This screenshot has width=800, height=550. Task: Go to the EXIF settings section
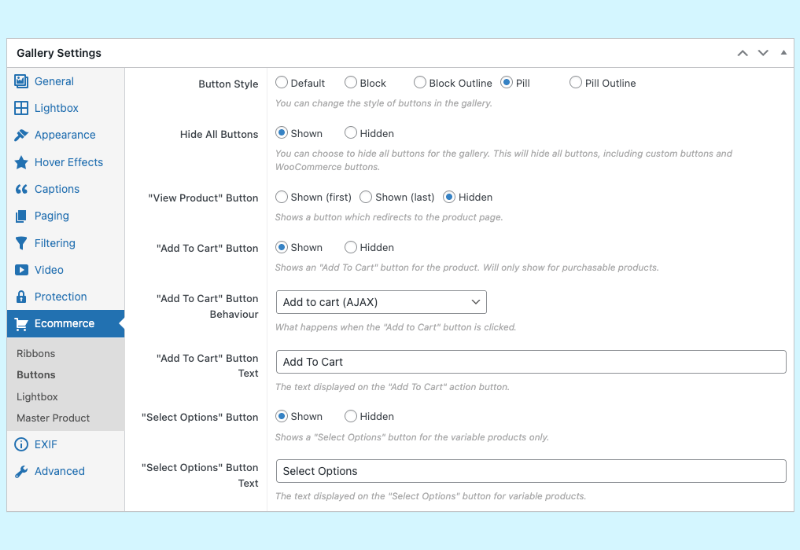point(47,444)
